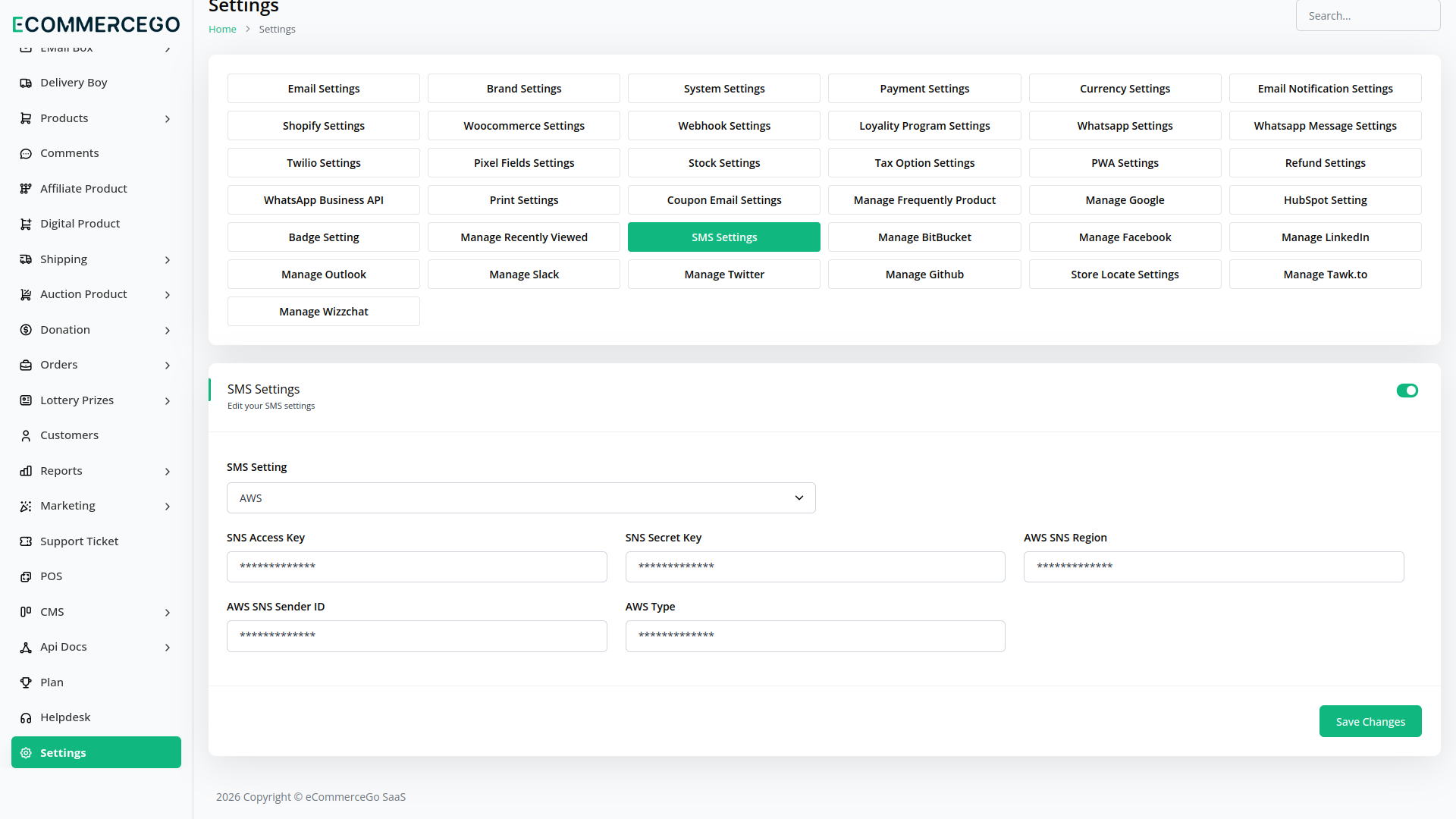
Task: Open the SMS Setting AWS dropdown
Action: 521,498
